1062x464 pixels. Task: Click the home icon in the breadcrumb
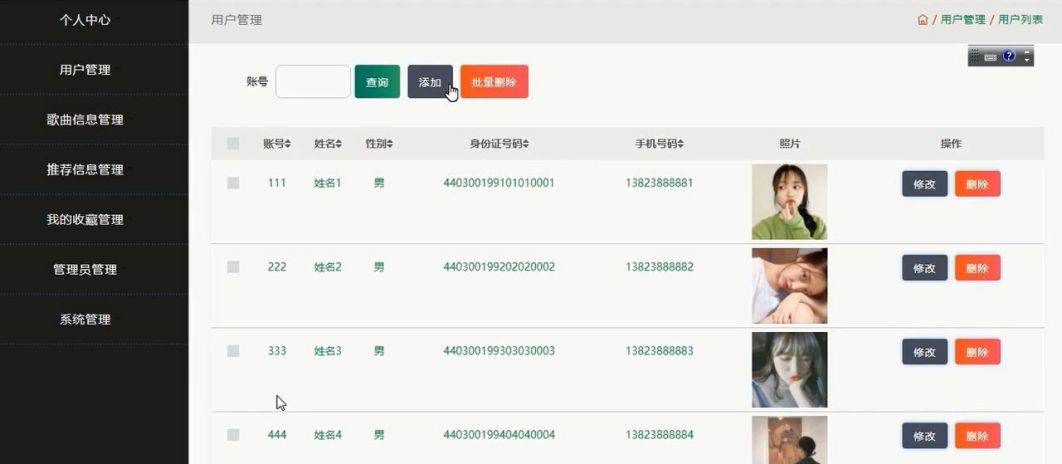[922, 20]
